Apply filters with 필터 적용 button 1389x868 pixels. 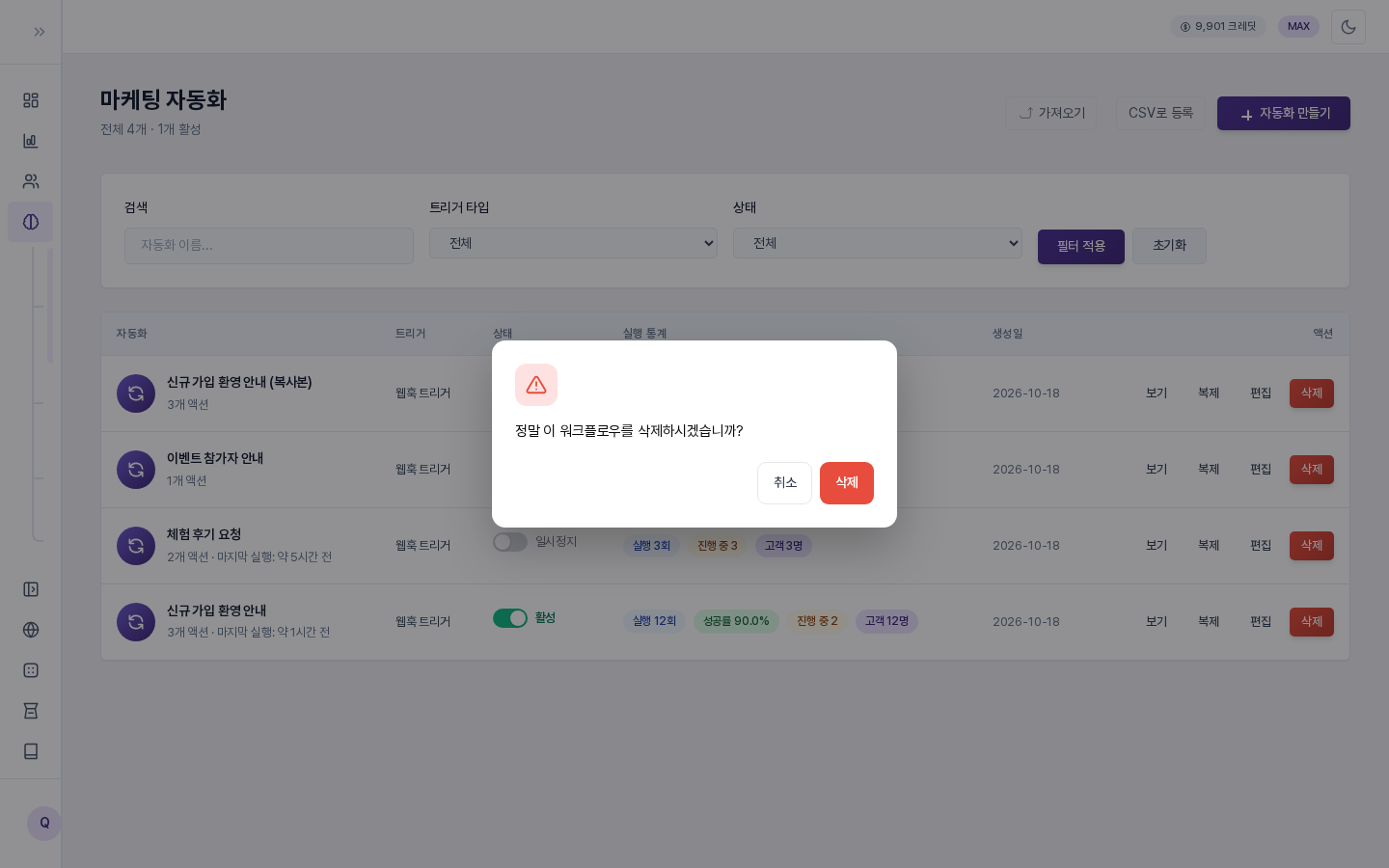point(1081,246)
